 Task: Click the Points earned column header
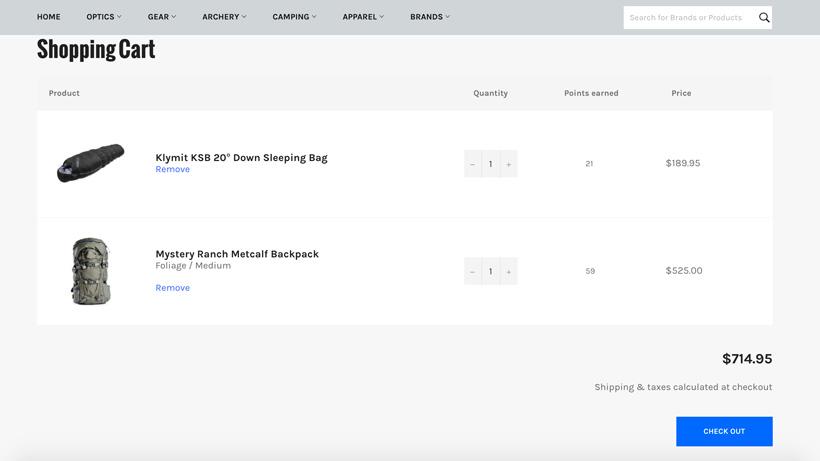tap(591, 93)
